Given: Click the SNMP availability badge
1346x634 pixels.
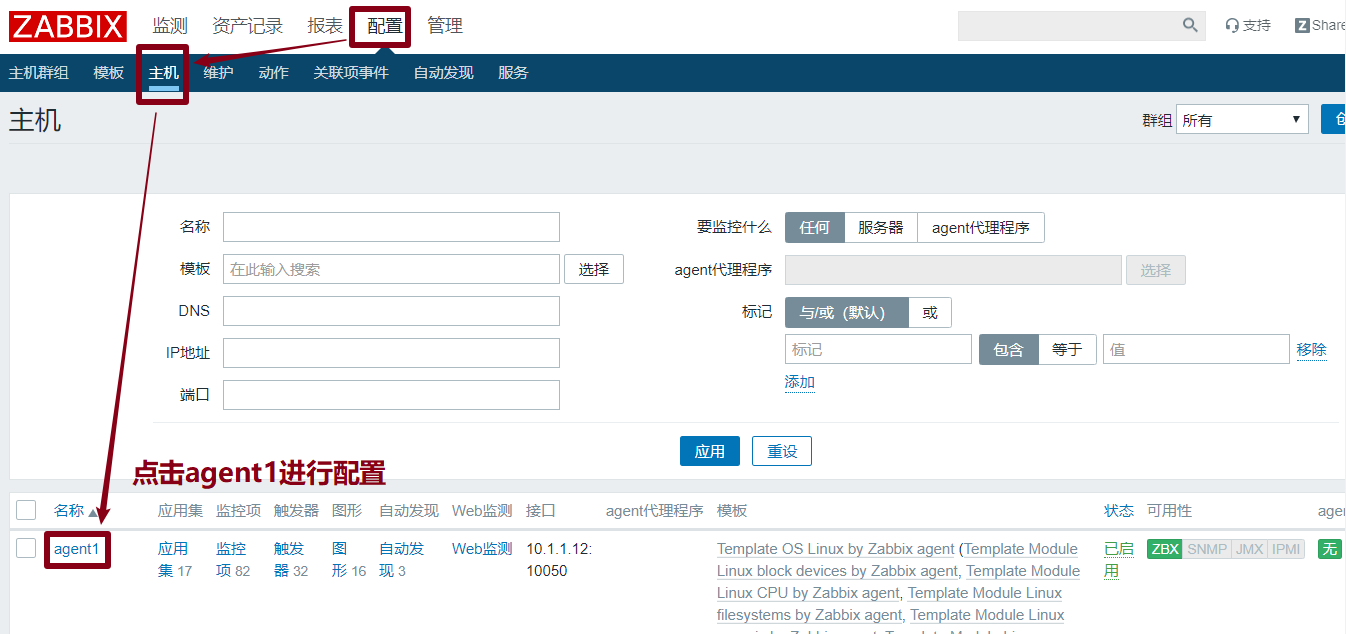Looking at the screenshot, I should tap(1206, 549).
